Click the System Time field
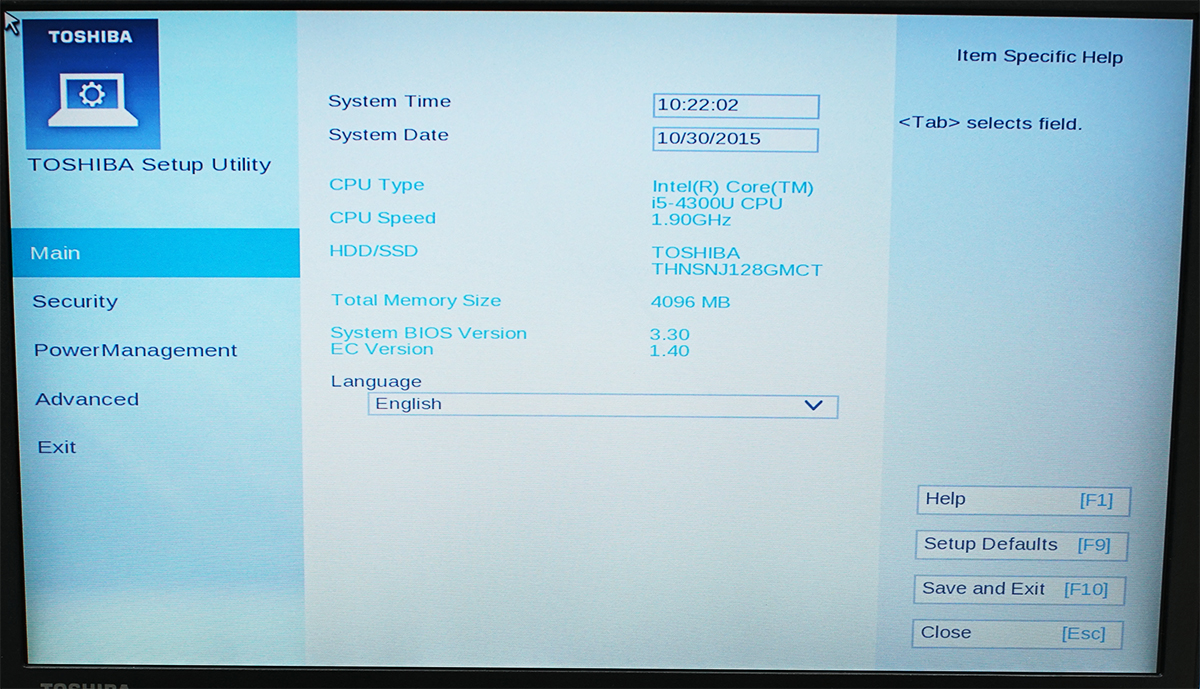This screenshot has height=689, width=1200. coord(736,106)
